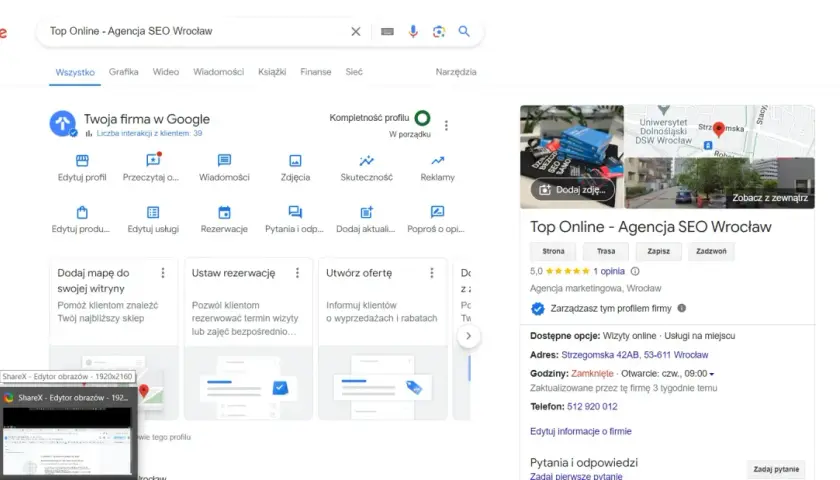
Task: Open Zobacz z zewnątrz street view photo
Action: (719, 183)
